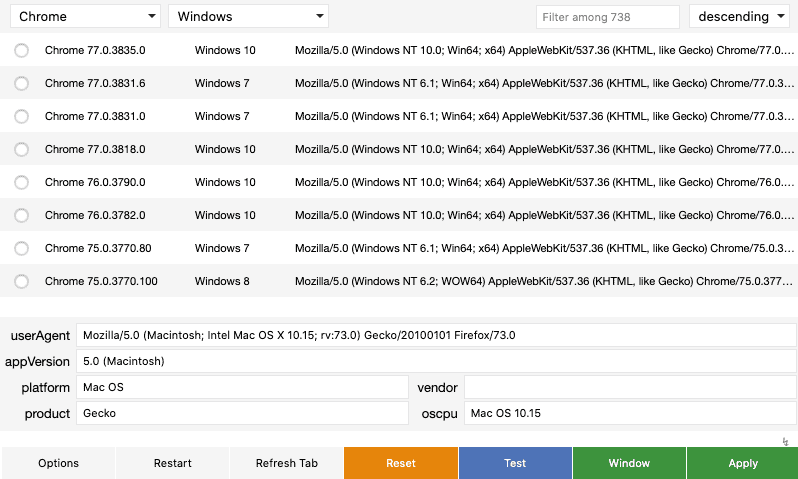Click the Restart button
798x479 pixels.
point(173,463)
